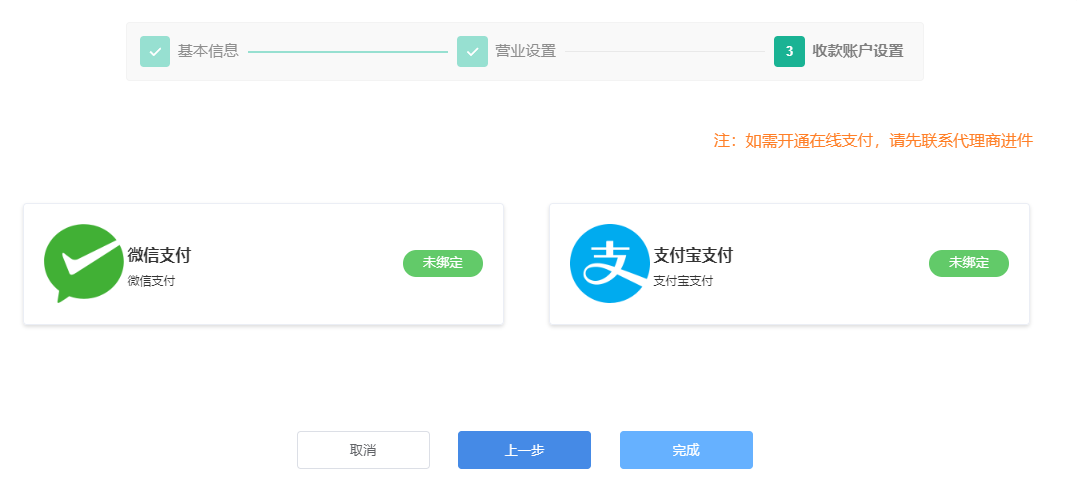Click the bold 支付宝支付 title

[693, 255]
